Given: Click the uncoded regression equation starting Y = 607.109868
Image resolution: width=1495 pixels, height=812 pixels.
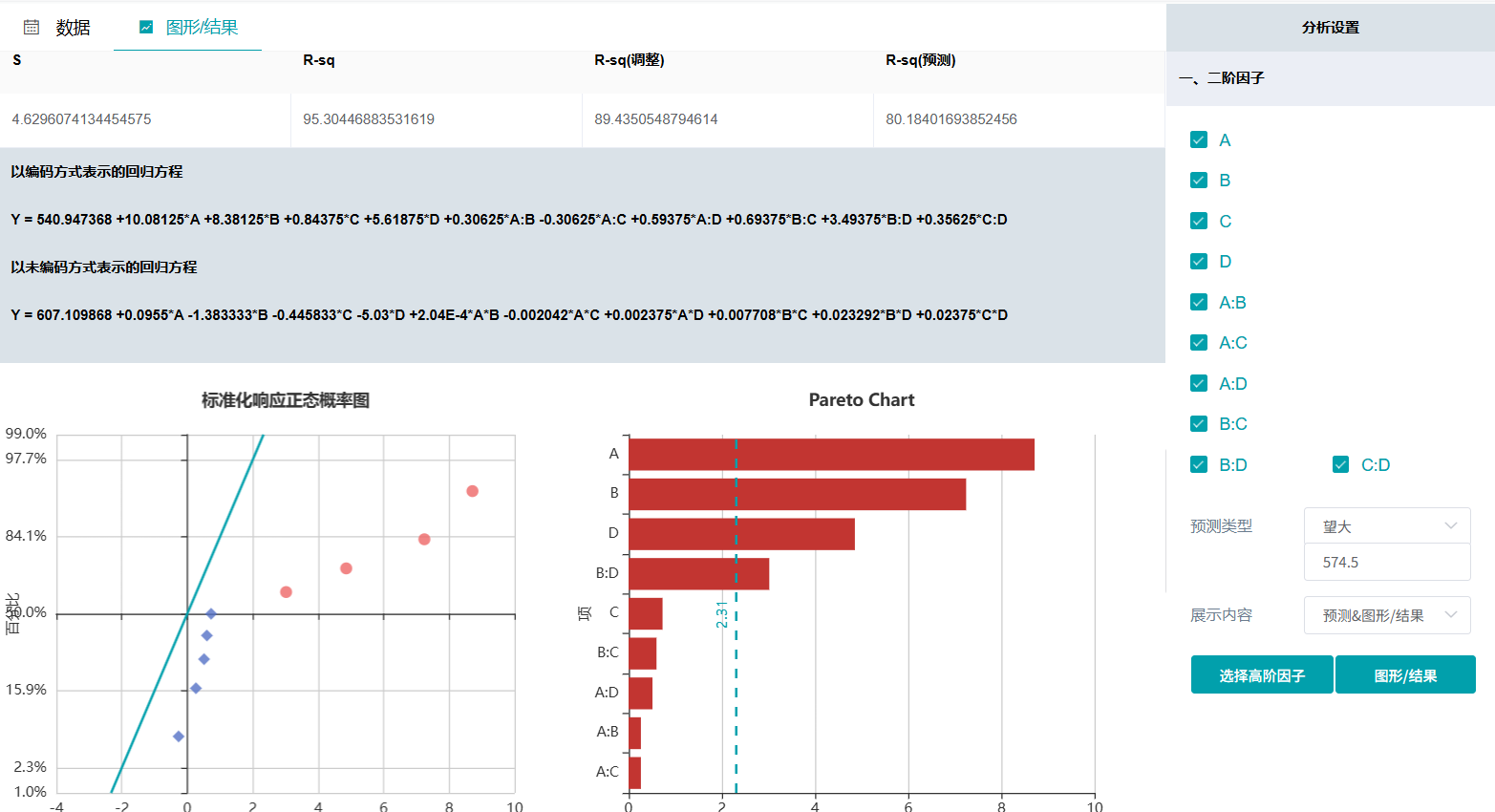Looking at the screenshot, I should click(509, 315).
